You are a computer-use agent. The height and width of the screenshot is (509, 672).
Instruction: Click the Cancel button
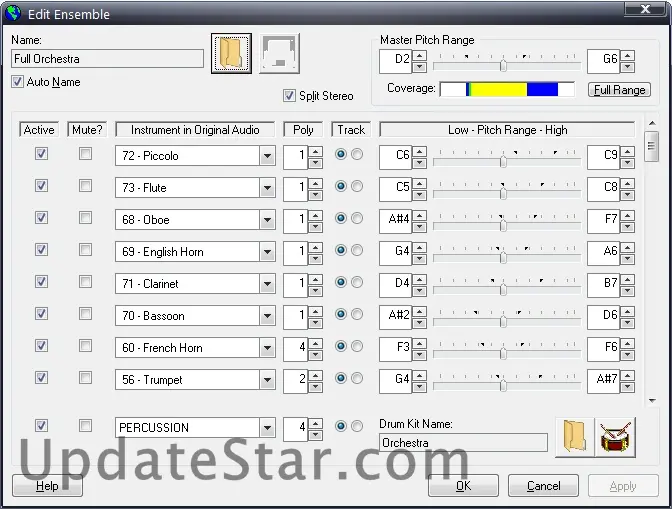(543, 485)
